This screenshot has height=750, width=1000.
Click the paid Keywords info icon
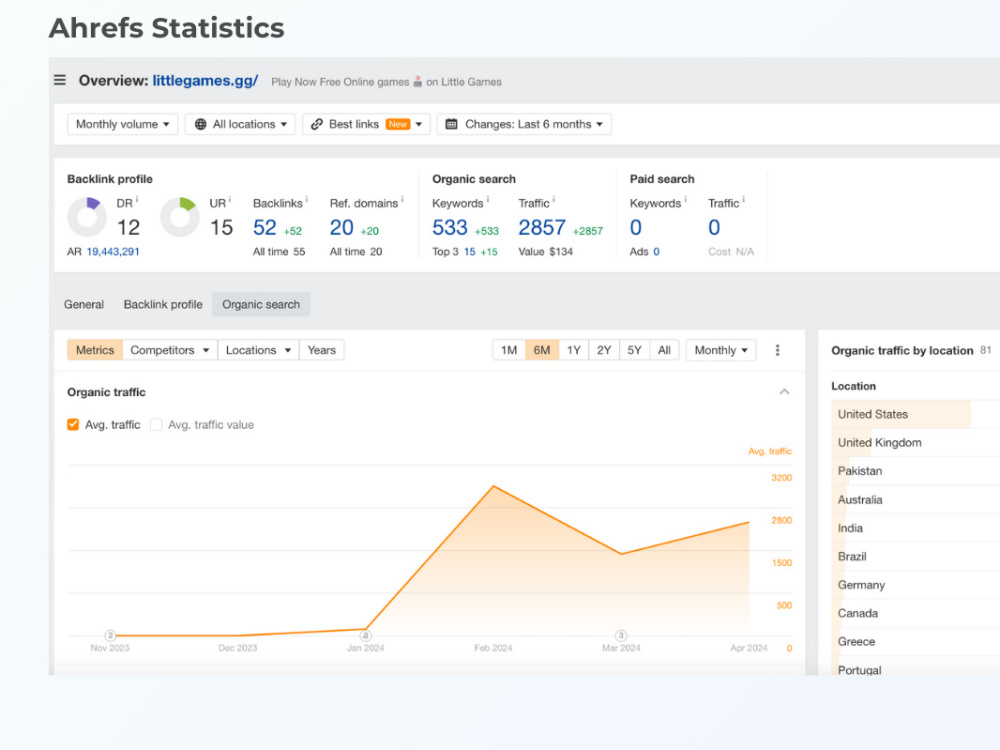(x=686, y=200)
